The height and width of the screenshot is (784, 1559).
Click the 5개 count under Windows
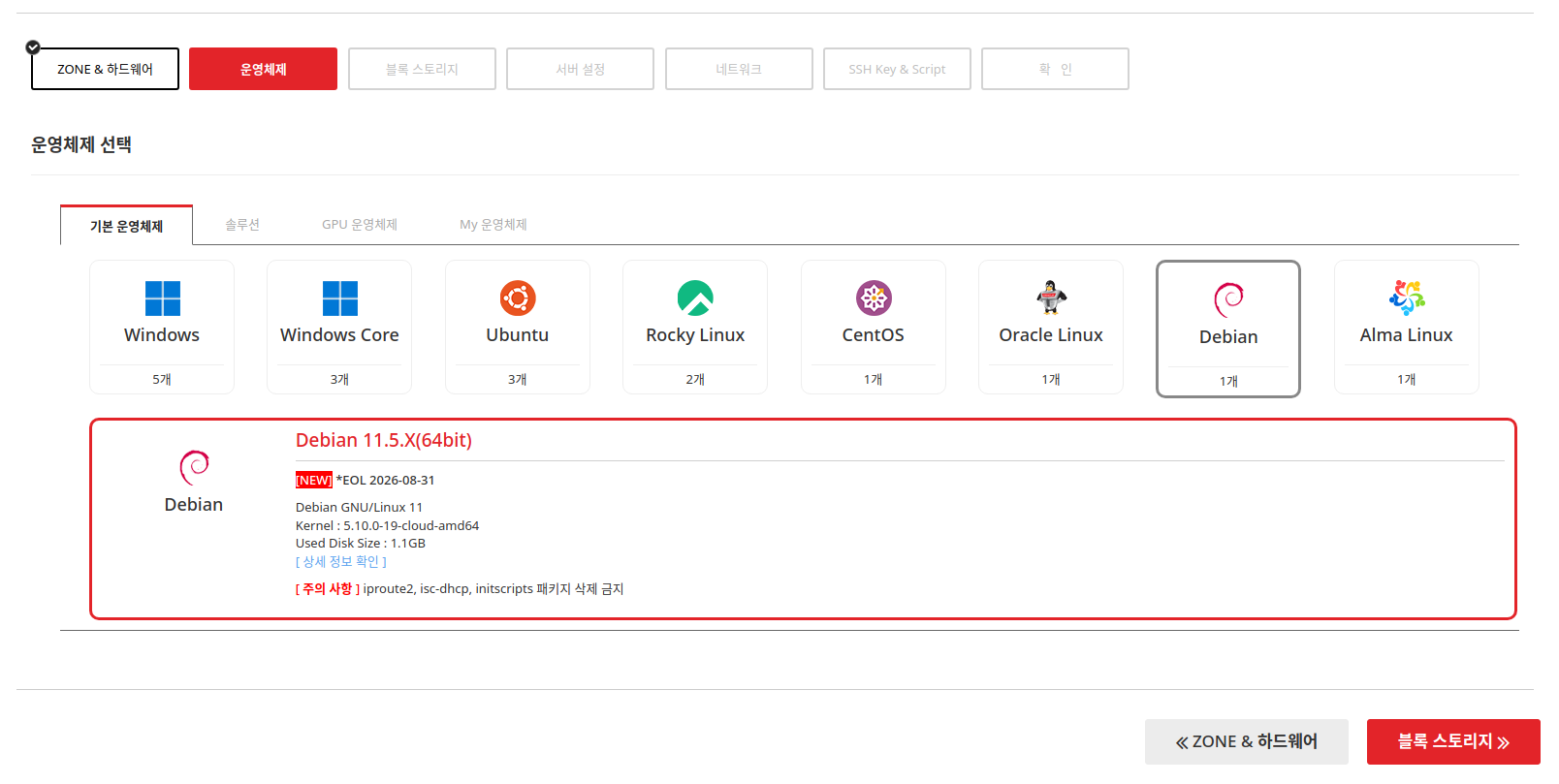coord(162,380)
